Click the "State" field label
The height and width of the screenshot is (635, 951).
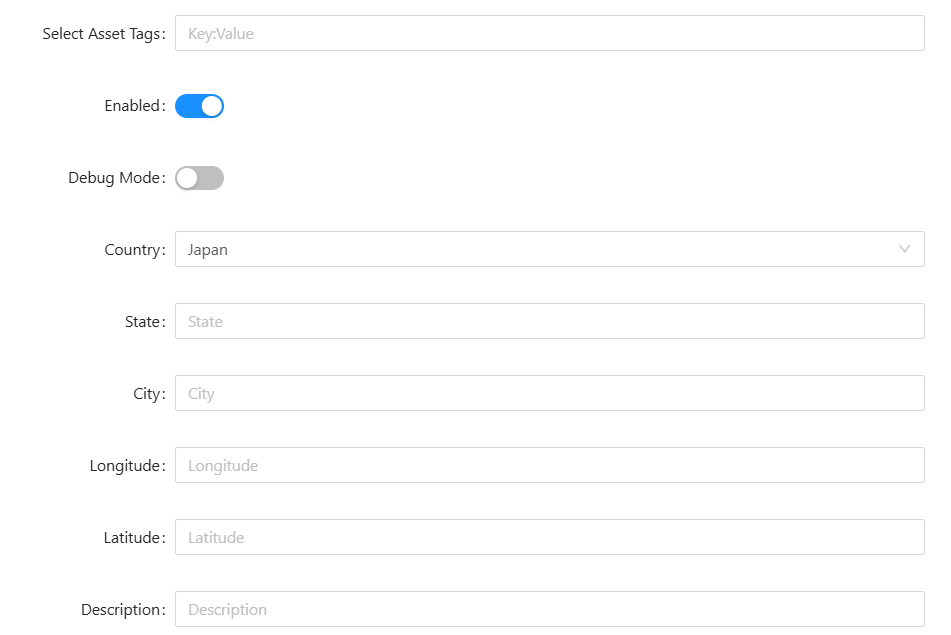point(141,322)
